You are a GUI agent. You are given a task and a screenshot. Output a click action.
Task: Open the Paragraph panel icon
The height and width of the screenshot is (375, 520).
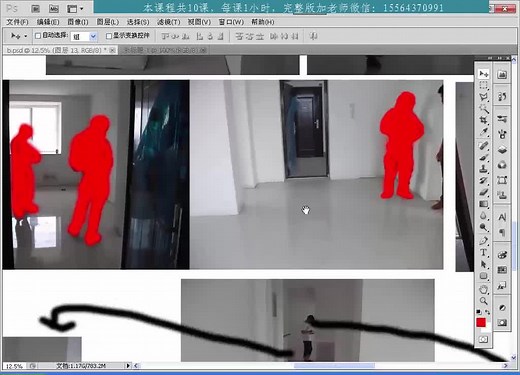(502, 232)
